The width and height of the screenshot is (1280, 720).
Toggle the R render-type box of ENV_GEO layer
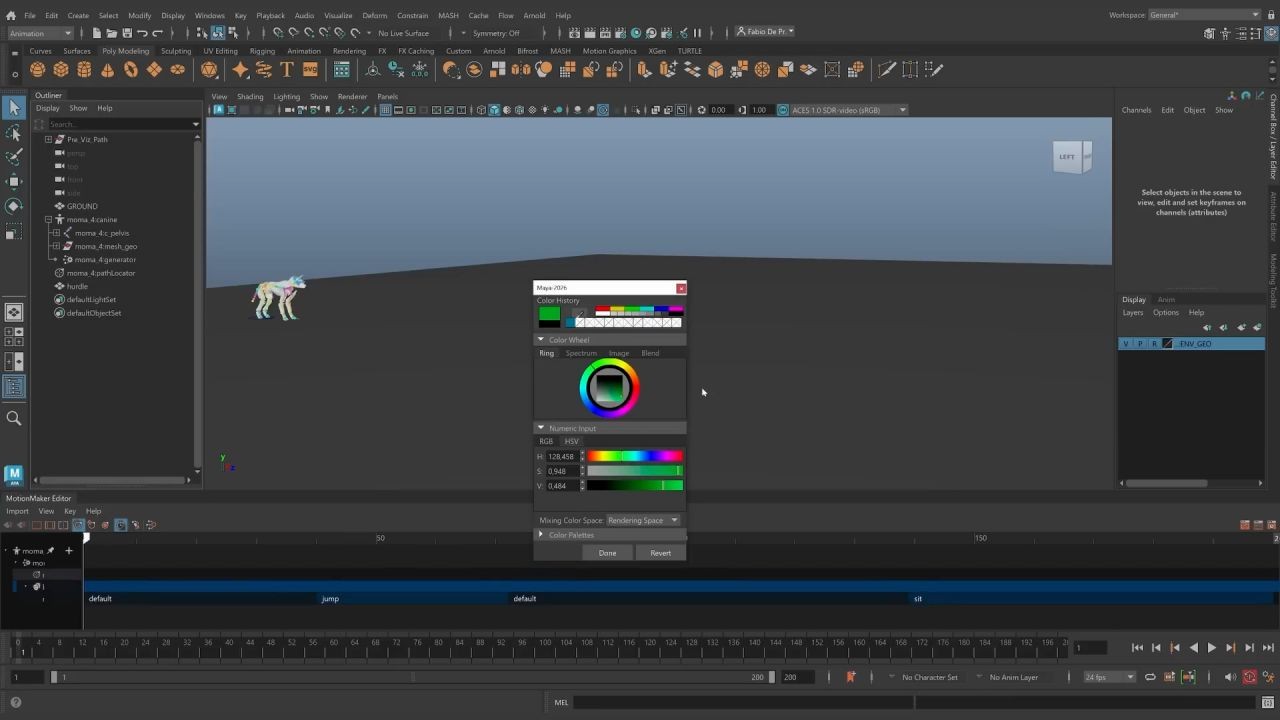tap(1153, 344)
